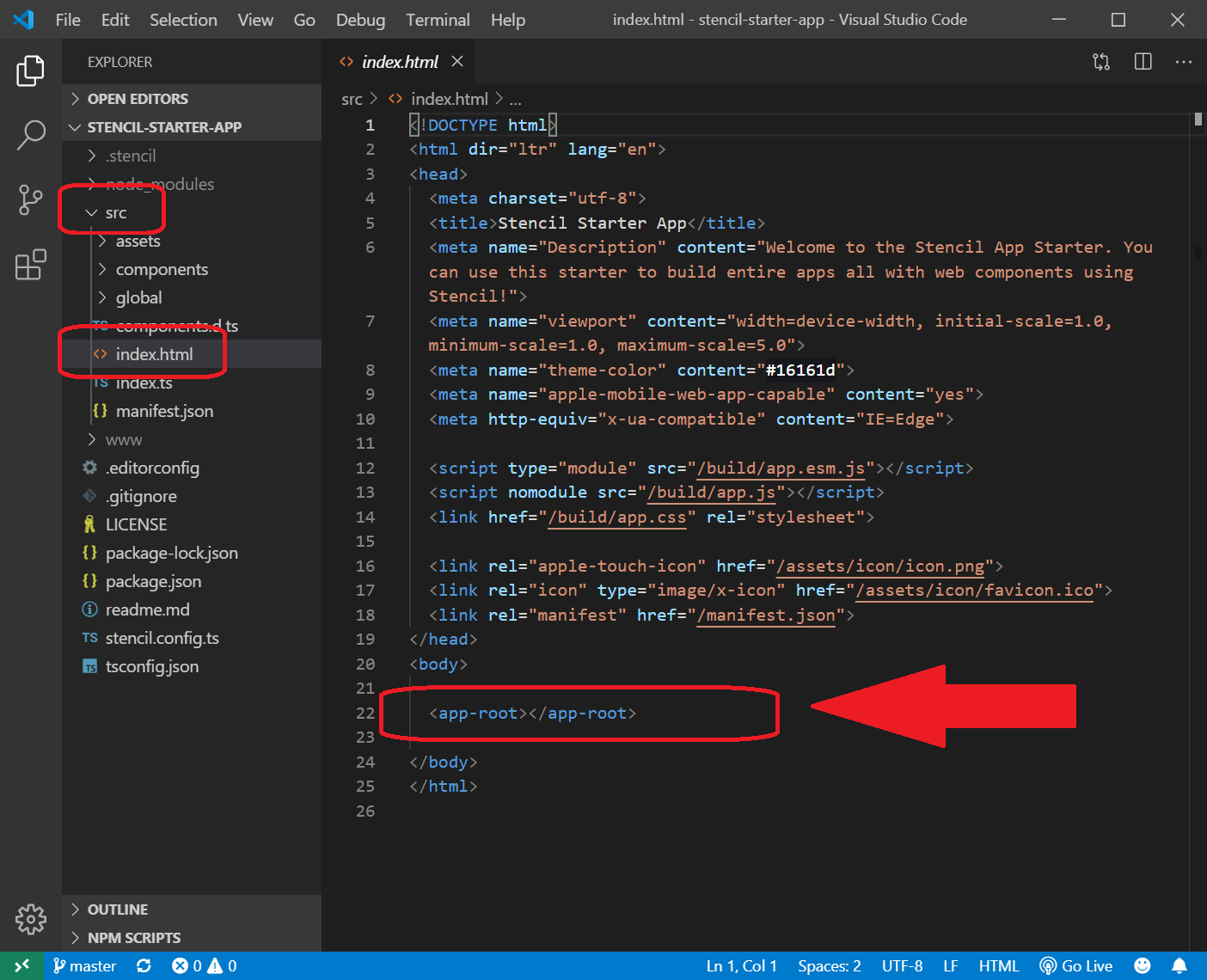Open .editorconfig file
Viewport: 1207px width, 980px height.
click(192, 468)
